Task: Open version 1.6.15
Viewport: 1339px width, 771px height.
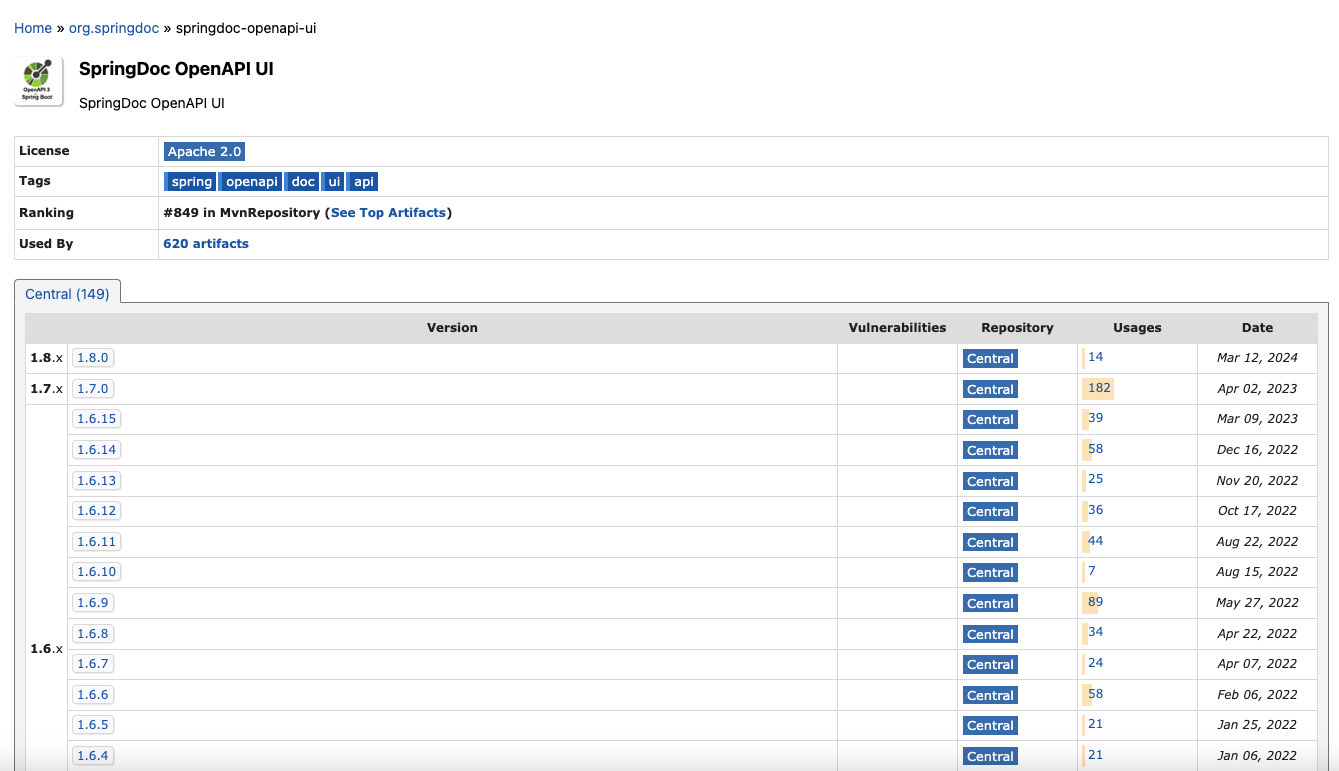Action: pyautogui.click(x=97, y=419)
